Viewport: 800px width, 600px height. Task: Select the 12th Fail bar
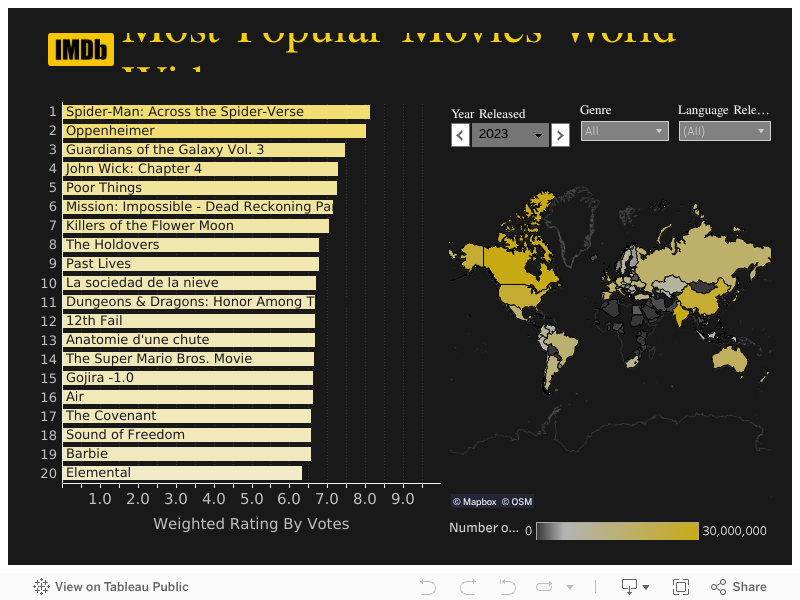click(189, 321)
